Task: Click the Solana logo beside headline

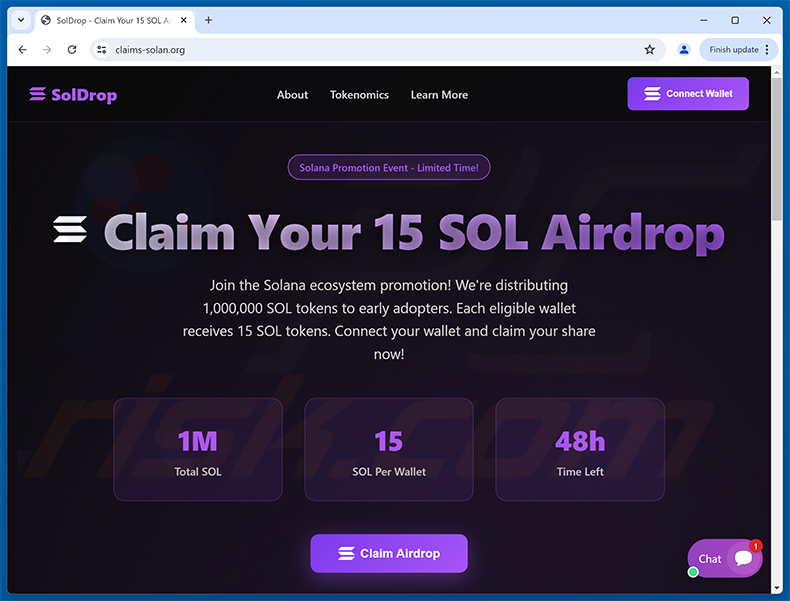Action: [x=70, y=229]
